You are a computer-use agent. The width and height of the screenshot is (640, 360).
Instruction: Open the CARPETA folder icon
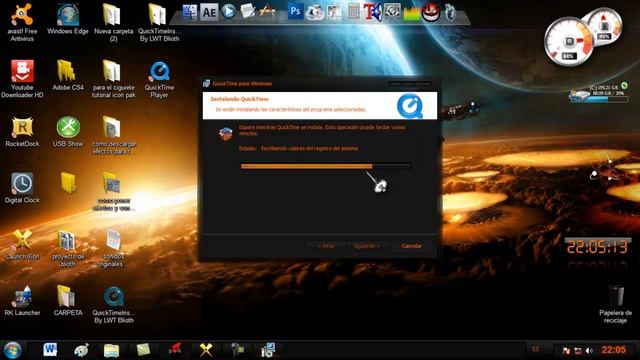[68, 301]
